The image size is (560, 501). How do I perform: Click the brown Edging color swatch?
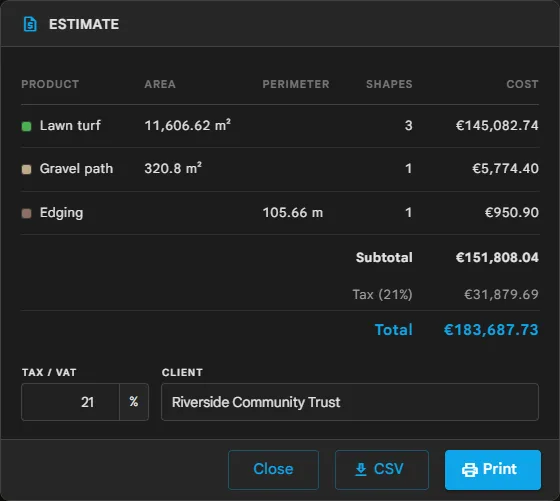[26, 213]
